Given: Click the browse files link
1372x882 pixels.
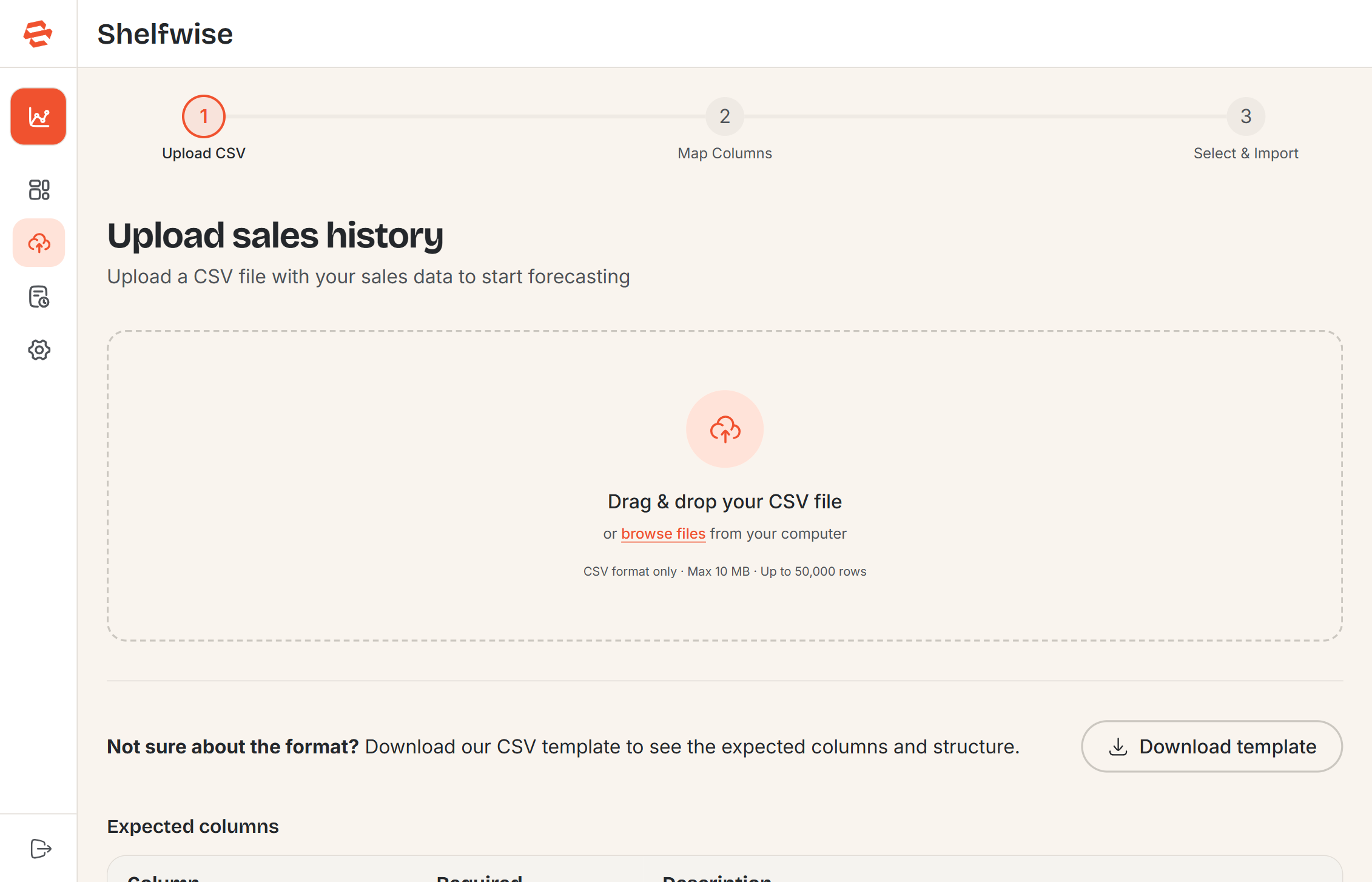Looking at the screenshot, I should (663, 534).
